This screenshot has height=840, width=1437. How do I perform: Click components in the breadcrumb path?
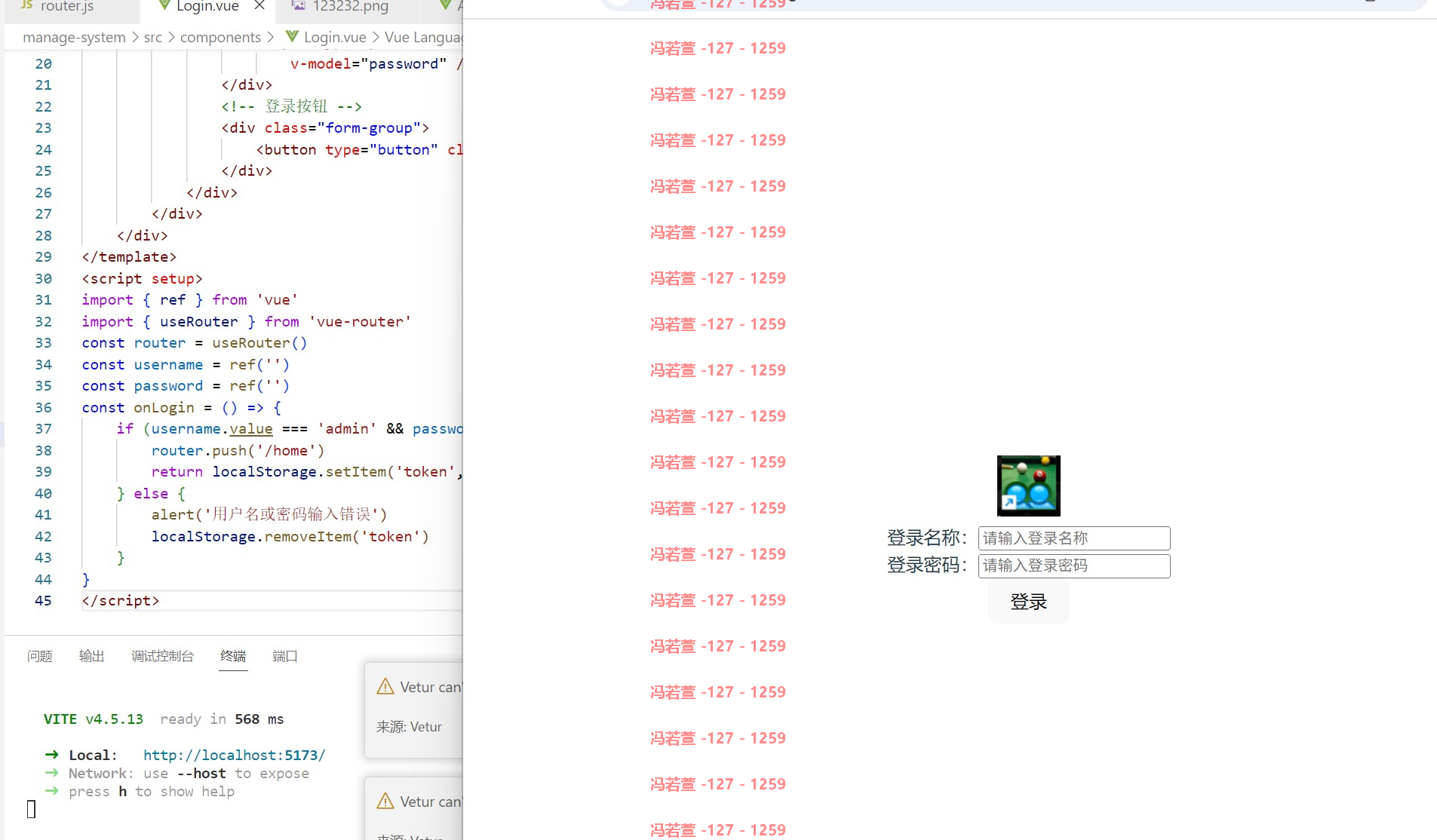220,37
